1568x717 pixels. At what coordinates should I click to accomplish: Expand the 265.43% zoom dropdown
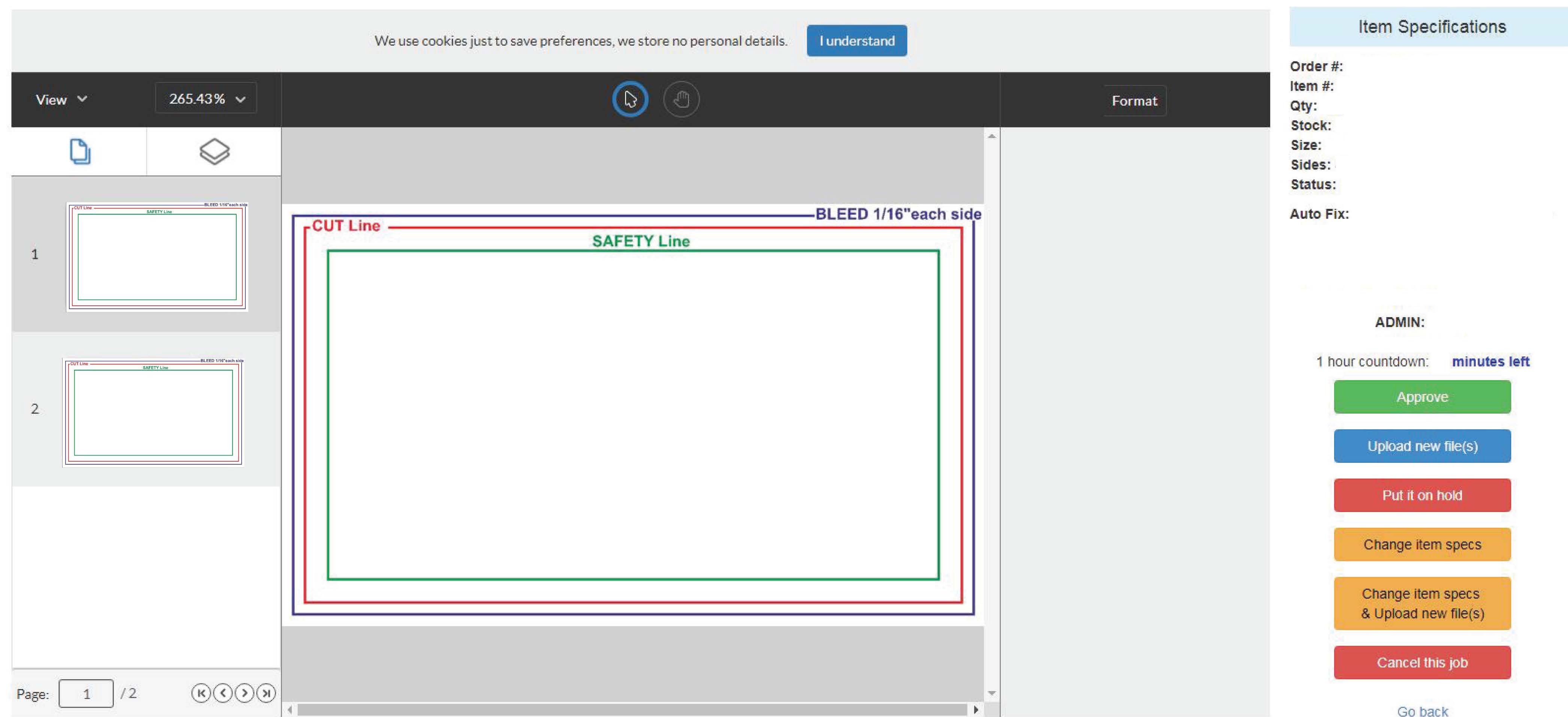(x=206, y=99)
